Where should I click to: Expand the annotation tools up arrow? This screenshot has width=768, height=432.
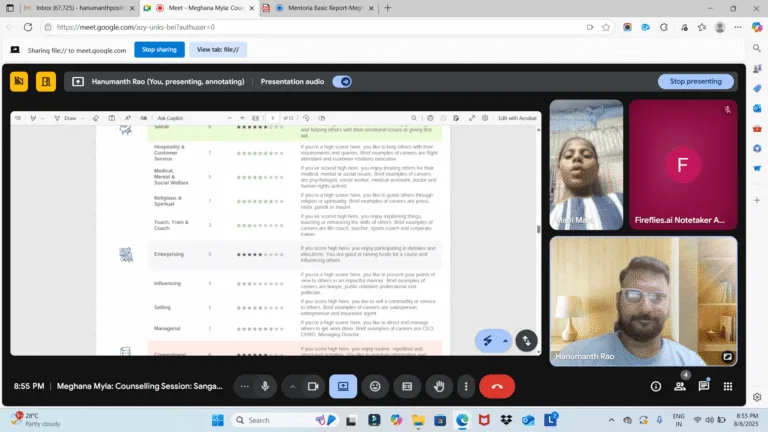[x=505, y=341]
